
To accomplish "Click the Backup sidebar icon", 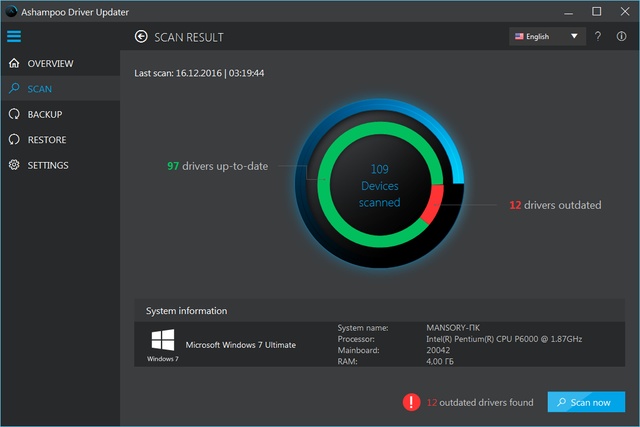I will tap(14, 115).
